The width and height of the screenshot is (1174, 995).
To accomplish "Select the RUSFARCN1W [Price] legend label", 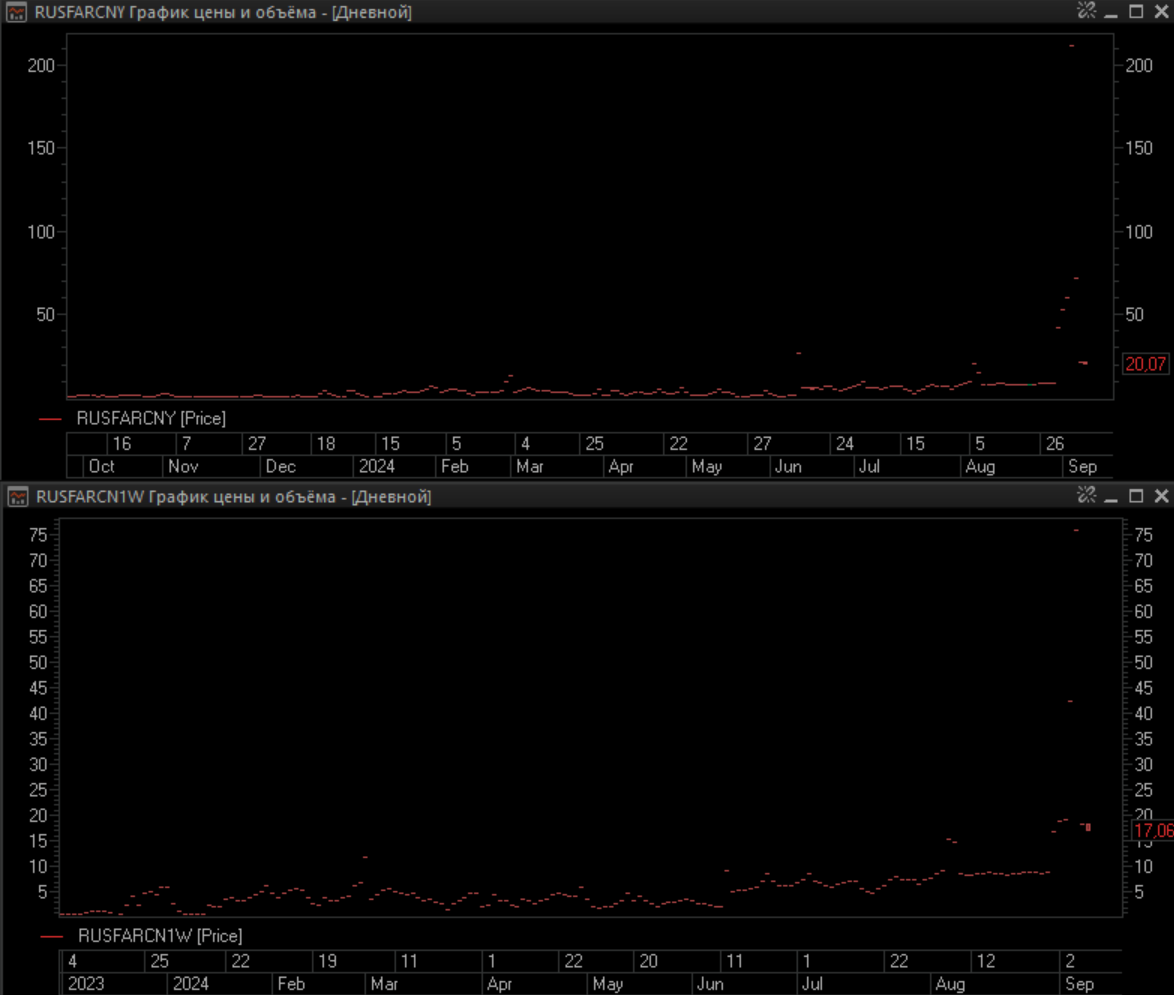I will tap(160, 936).
